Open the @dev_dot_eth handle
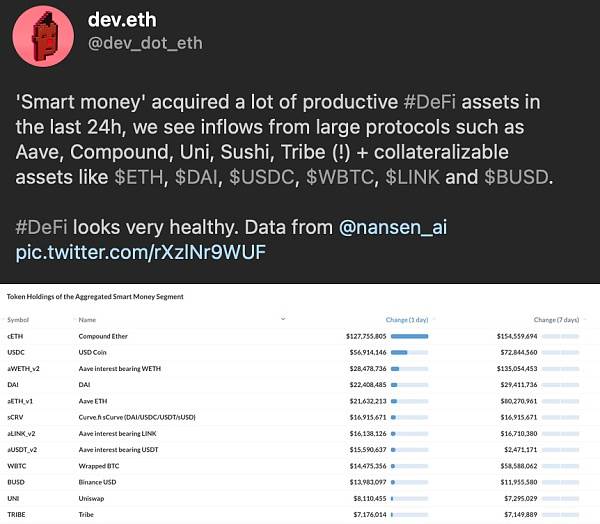The width and height of the screenshot is (600, 524). [x=145, y=43]
